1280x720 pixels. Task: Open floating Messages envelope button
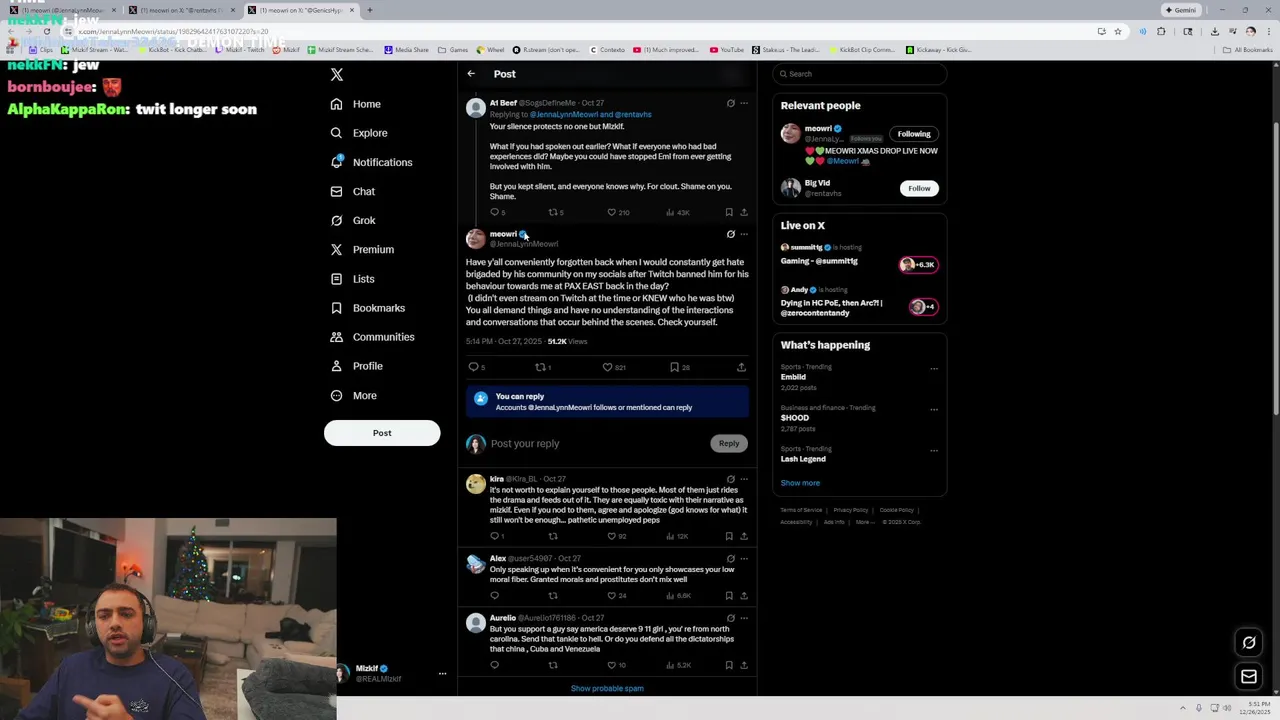(x=1249, y=677)
